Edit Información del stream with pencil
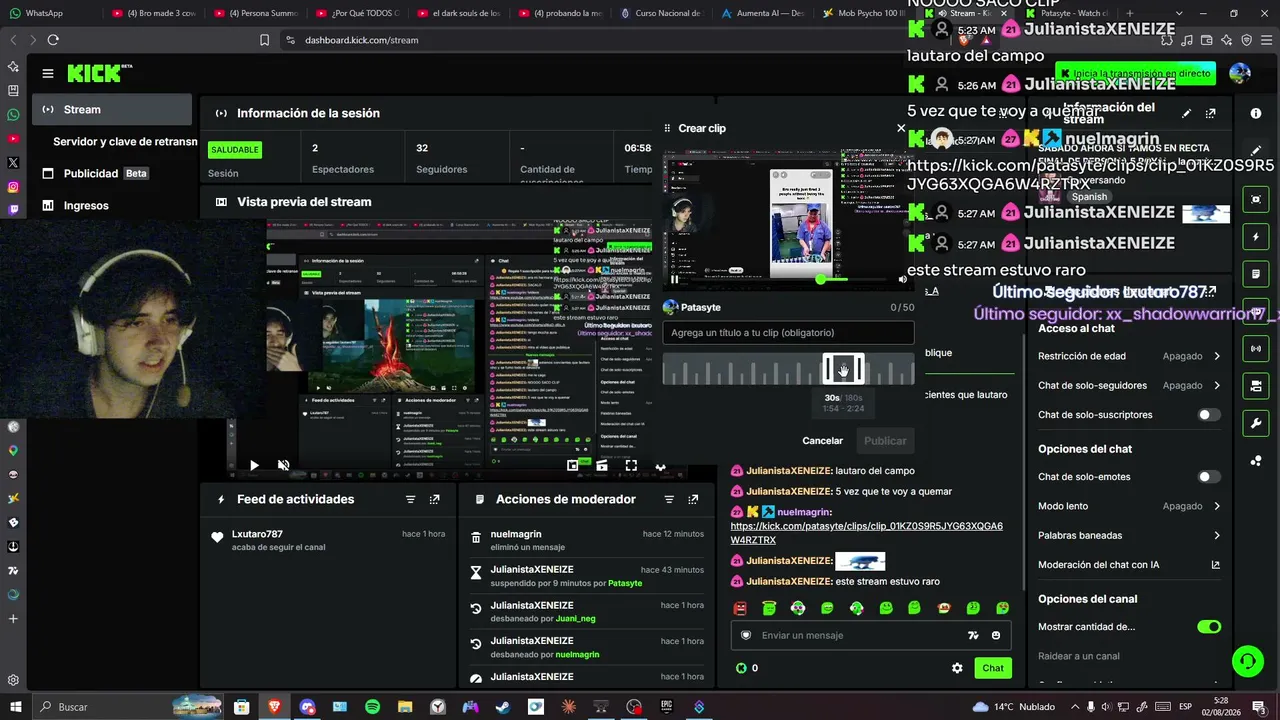Viewport: 1280px width, 720px height. tap(1186, 114)
